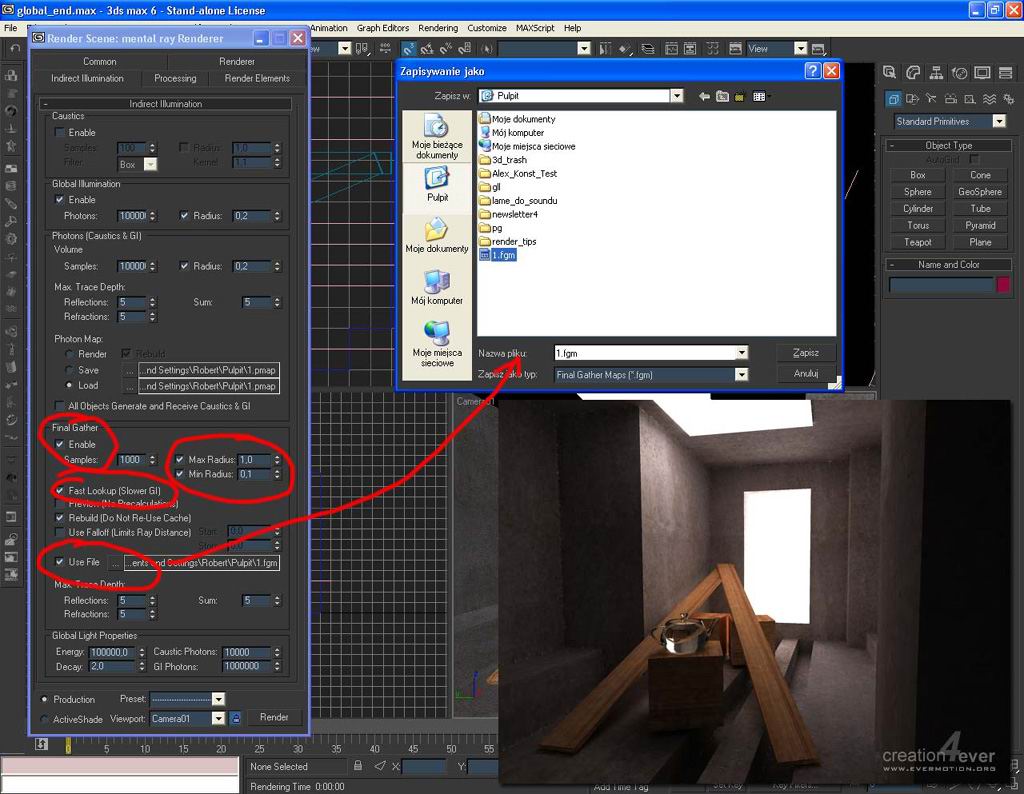Open the Display command panel tab

point(982,73)
